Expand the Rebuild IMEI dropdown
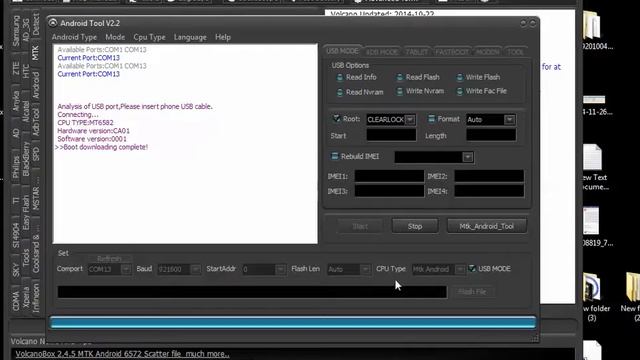The width and height of the screenshot is (640, 360). point(468,157)
